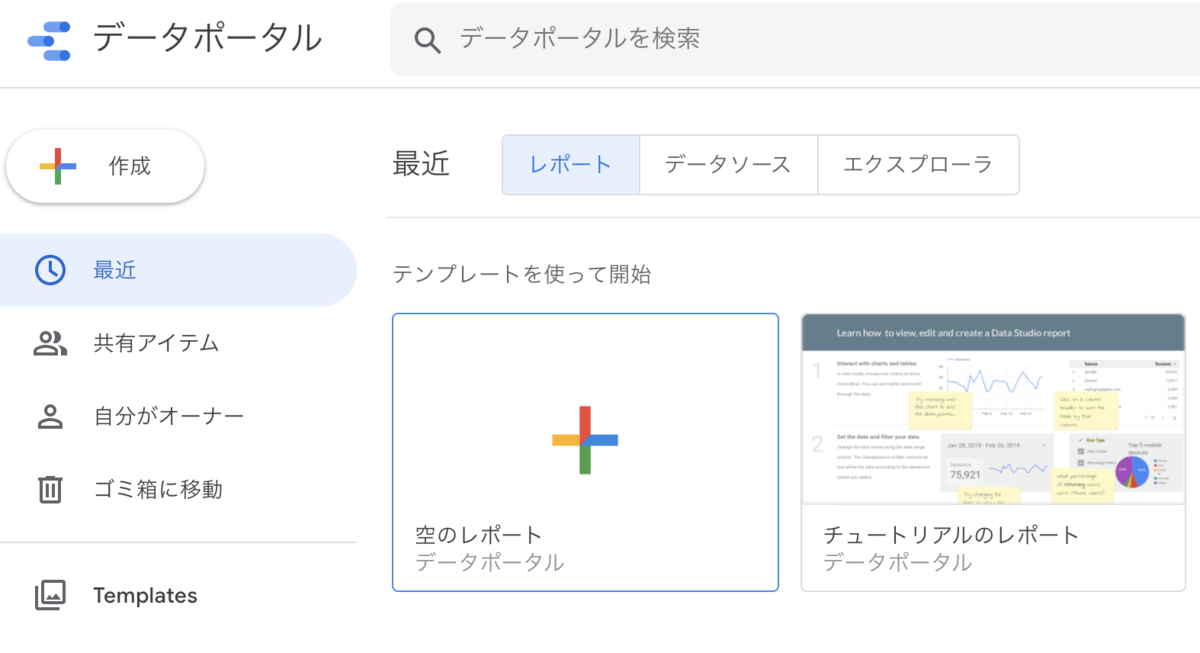Click the テンプレートを使って開始 heading
1200x653 pixels.
[522, 273]
